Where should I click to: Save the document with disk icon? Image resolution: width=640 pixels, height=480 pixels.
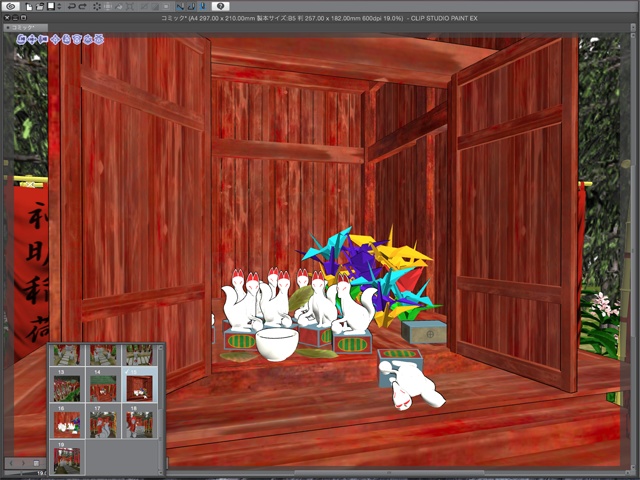click(x=51, y=6)
